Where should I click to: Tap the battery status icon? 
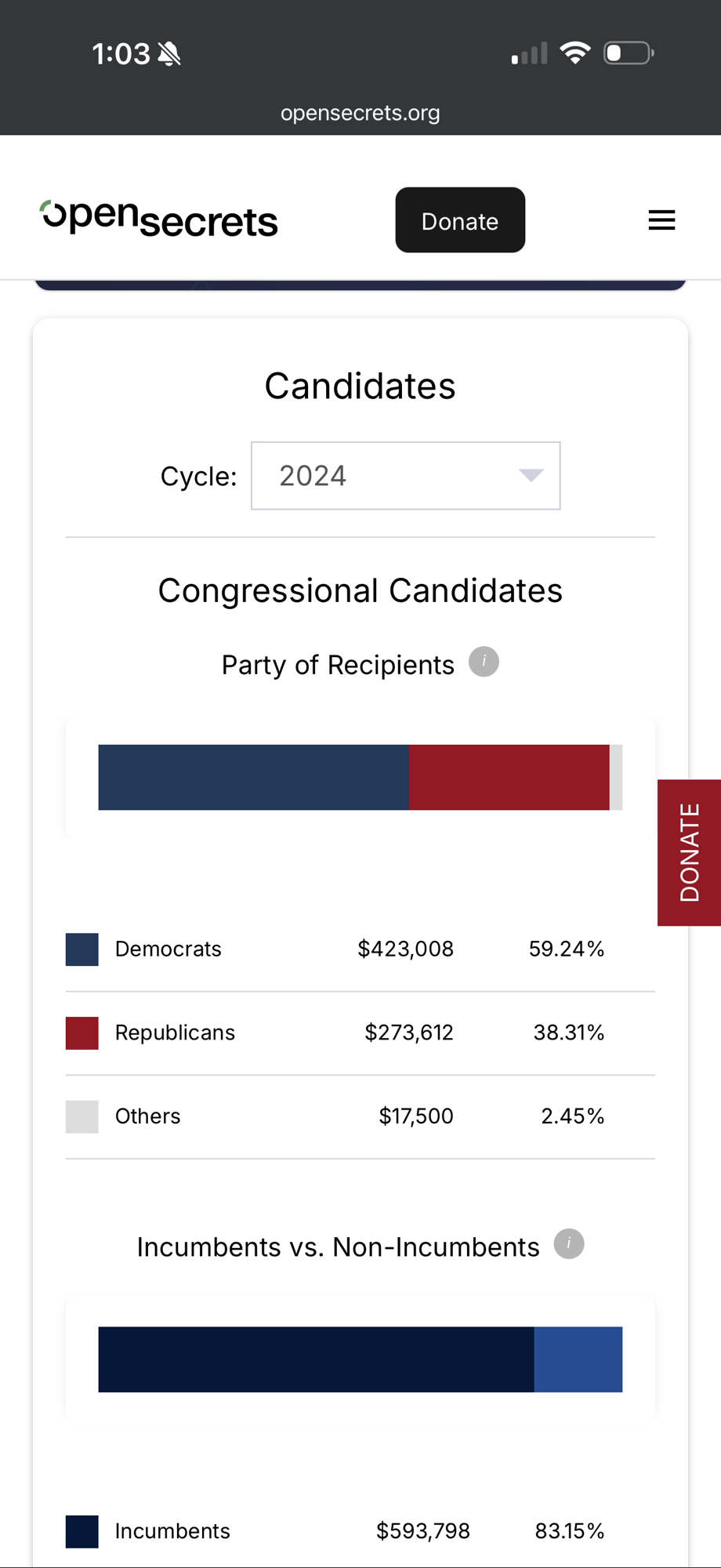(x=628, y=53)
